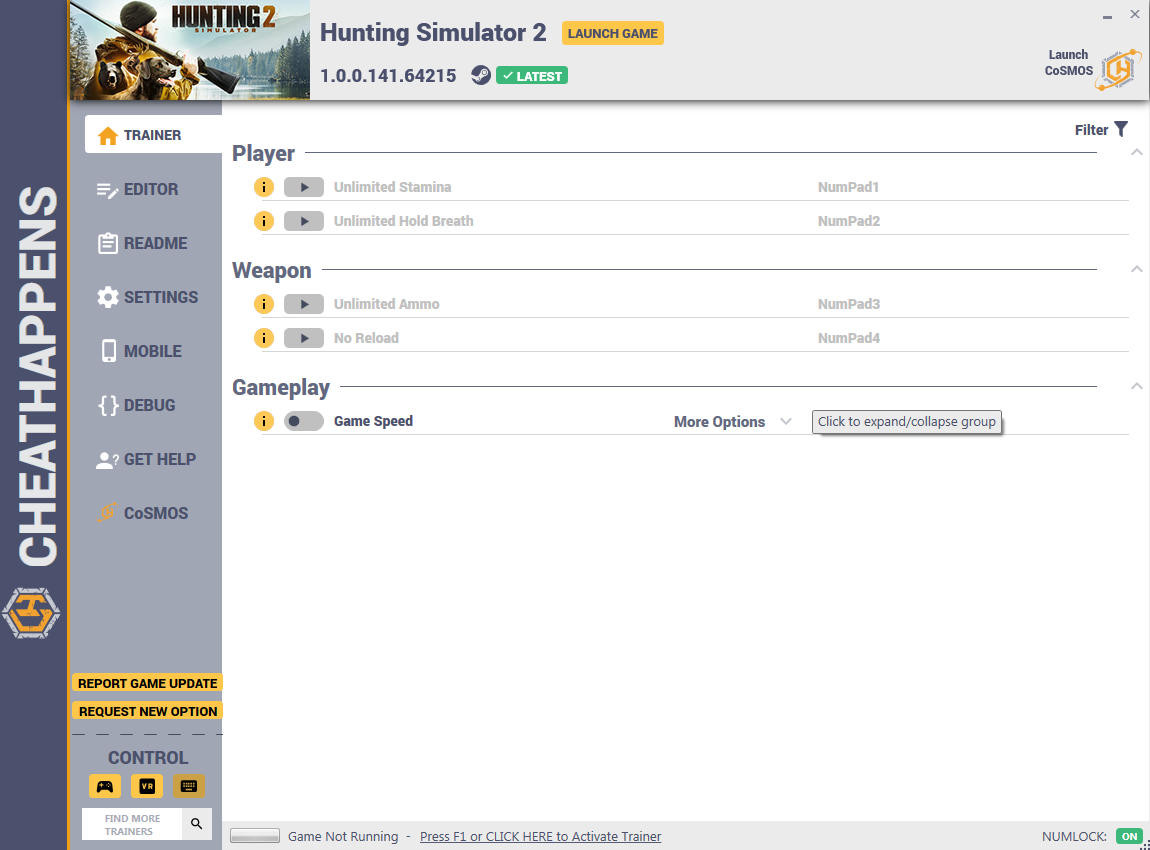Click the Steam platform icon

(480, 75)
